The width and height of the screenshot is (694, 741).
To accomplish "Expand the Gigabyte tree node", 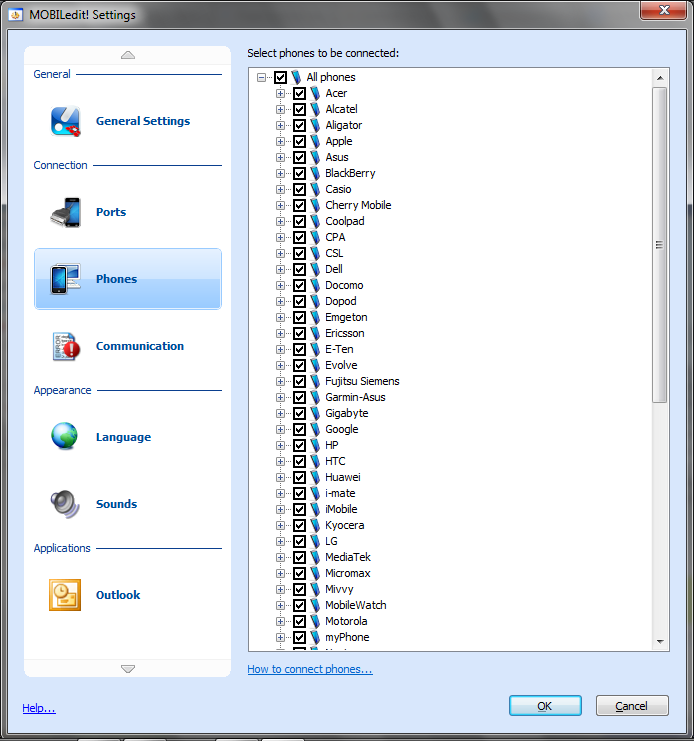I will 280,413.
